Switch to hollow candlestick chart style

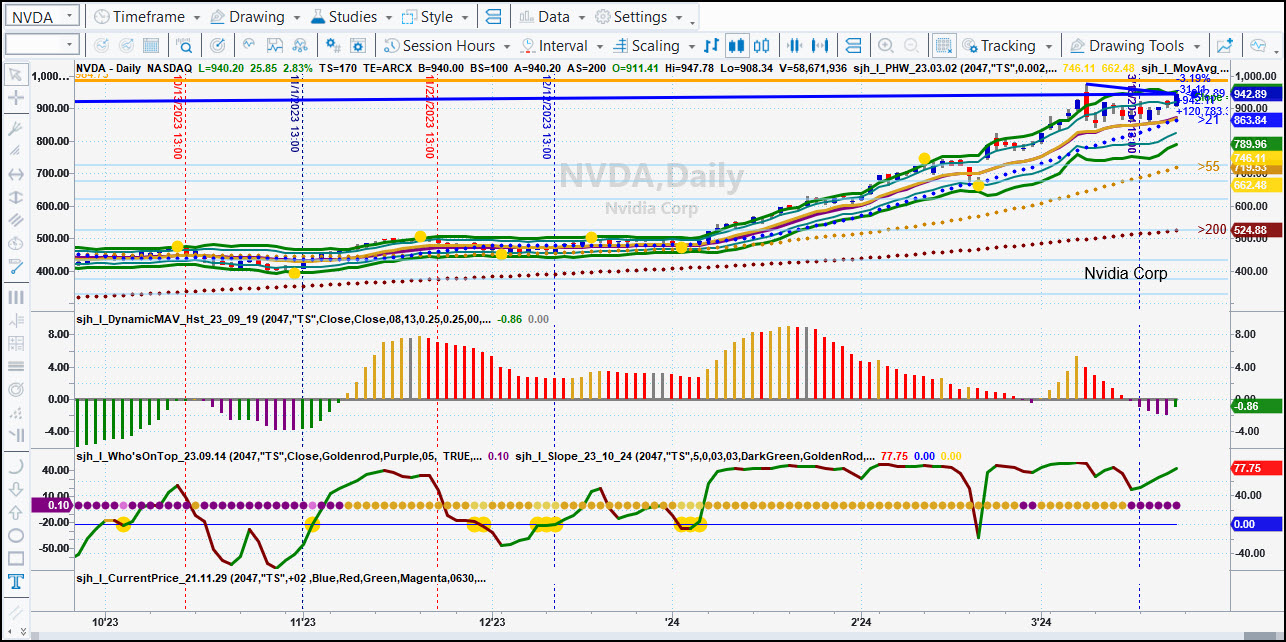click(762, 45)
